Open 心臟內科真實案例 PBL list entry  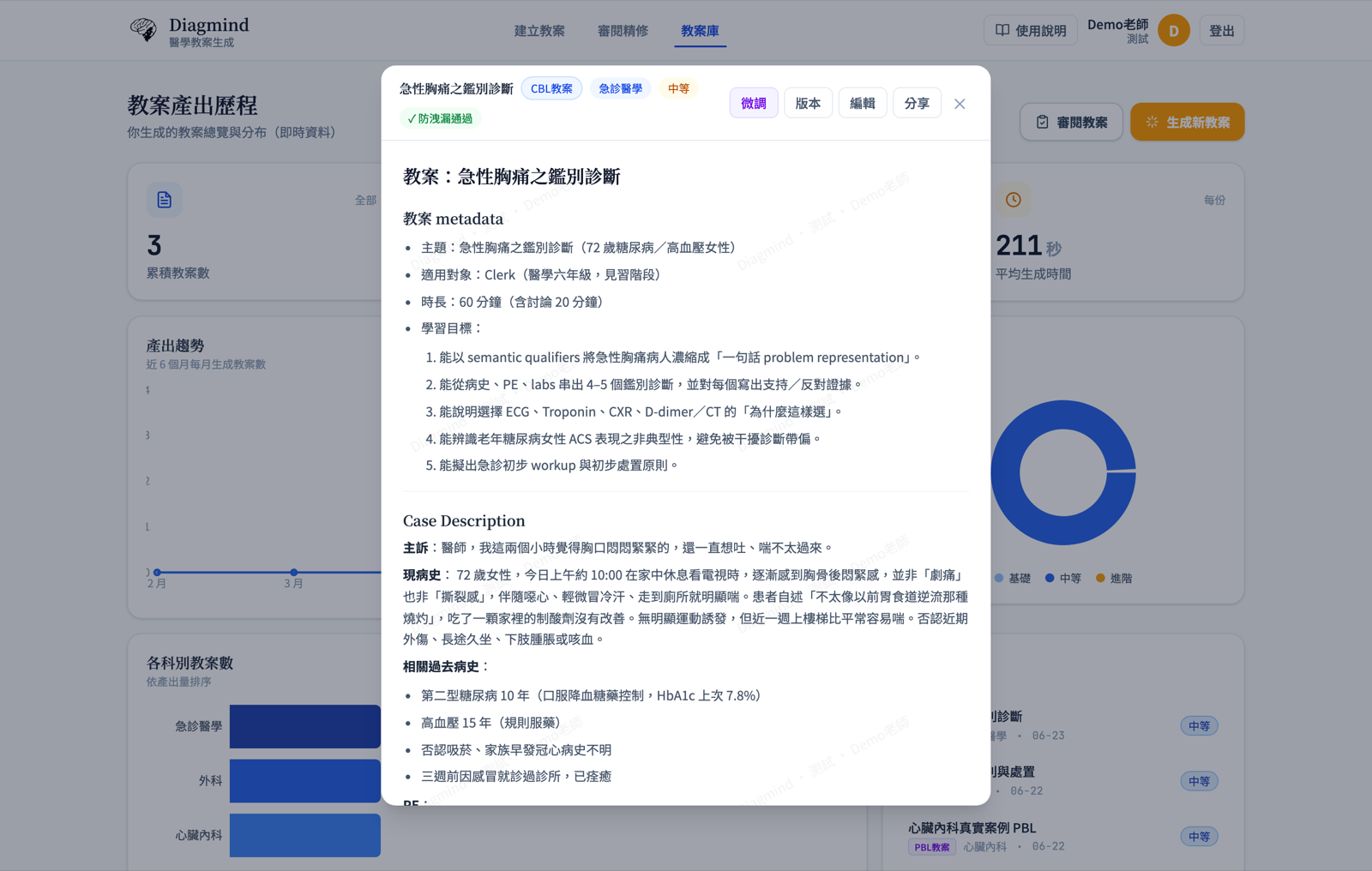tap(1062, 837)
